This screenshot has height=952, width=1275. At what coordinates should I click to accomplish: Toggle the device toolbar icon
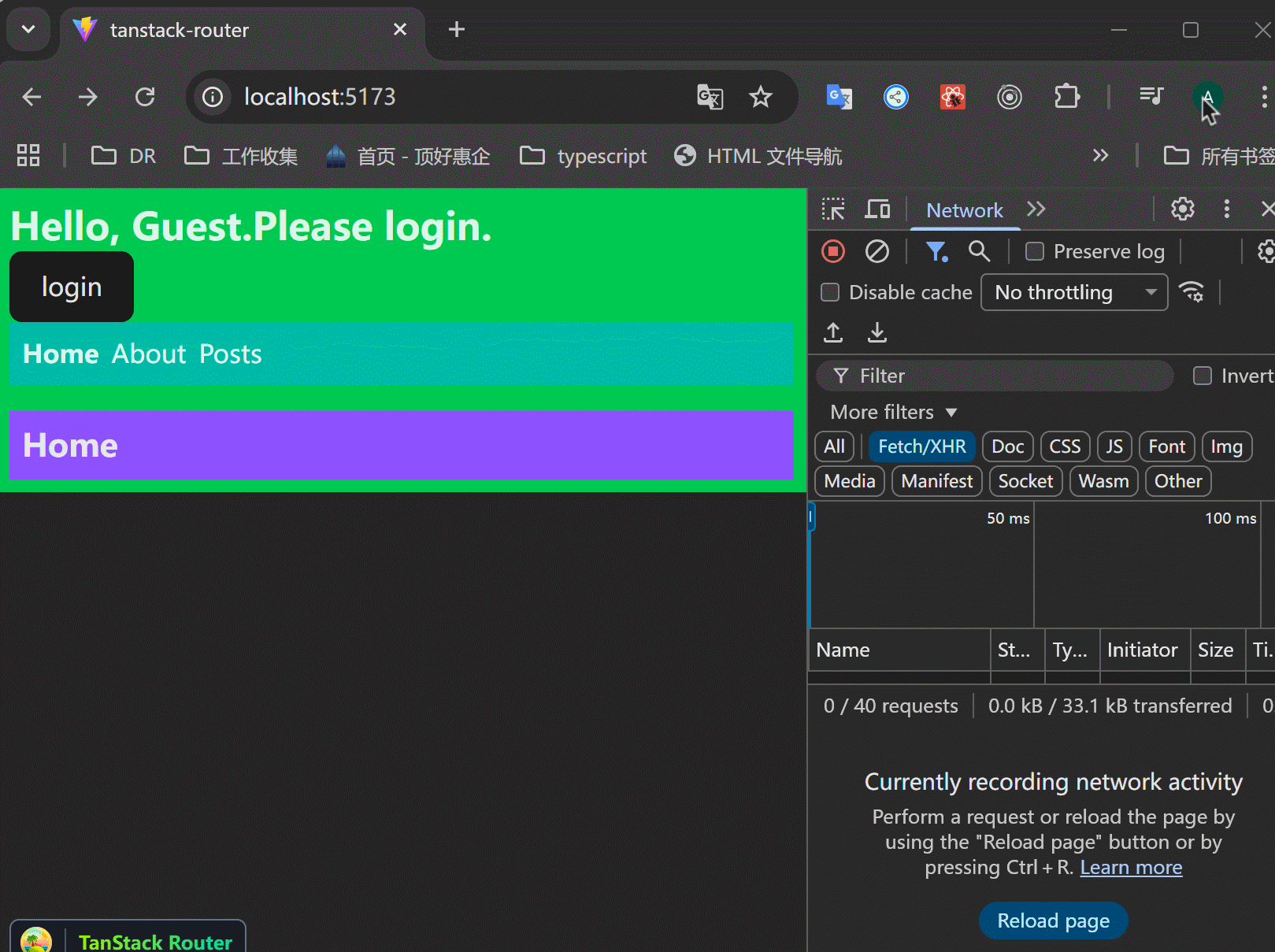click(x=877, y=209)
